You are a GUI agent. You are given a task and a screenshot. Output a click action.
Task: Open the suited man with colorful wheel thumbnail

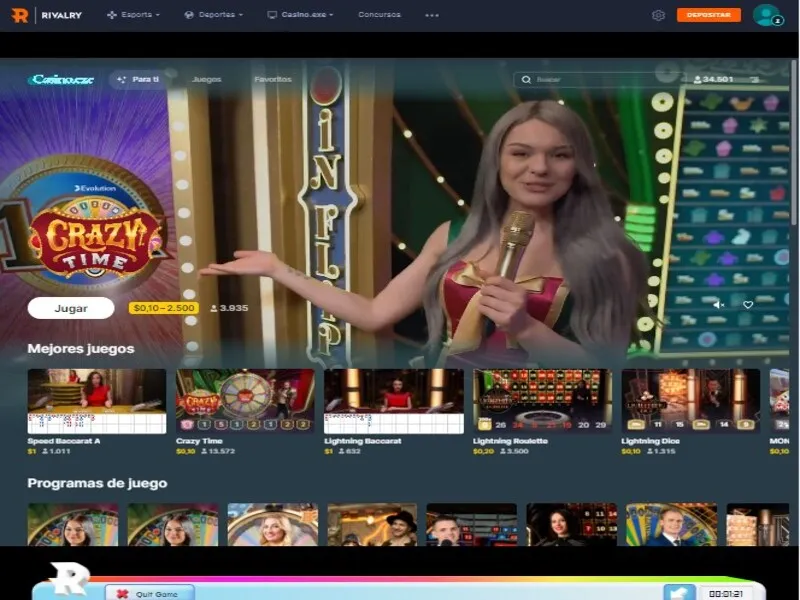coord(671,524)
